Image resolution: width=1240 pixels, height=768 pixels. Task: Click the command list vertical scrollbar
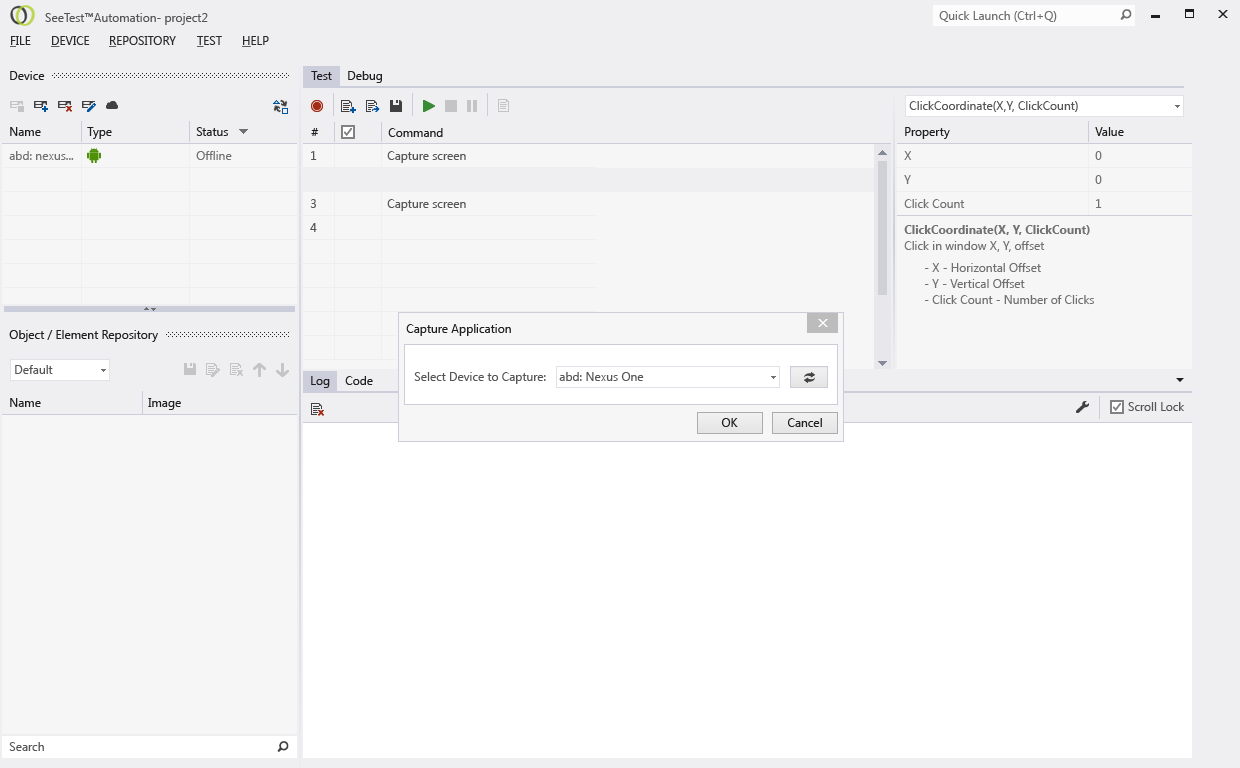882,228
